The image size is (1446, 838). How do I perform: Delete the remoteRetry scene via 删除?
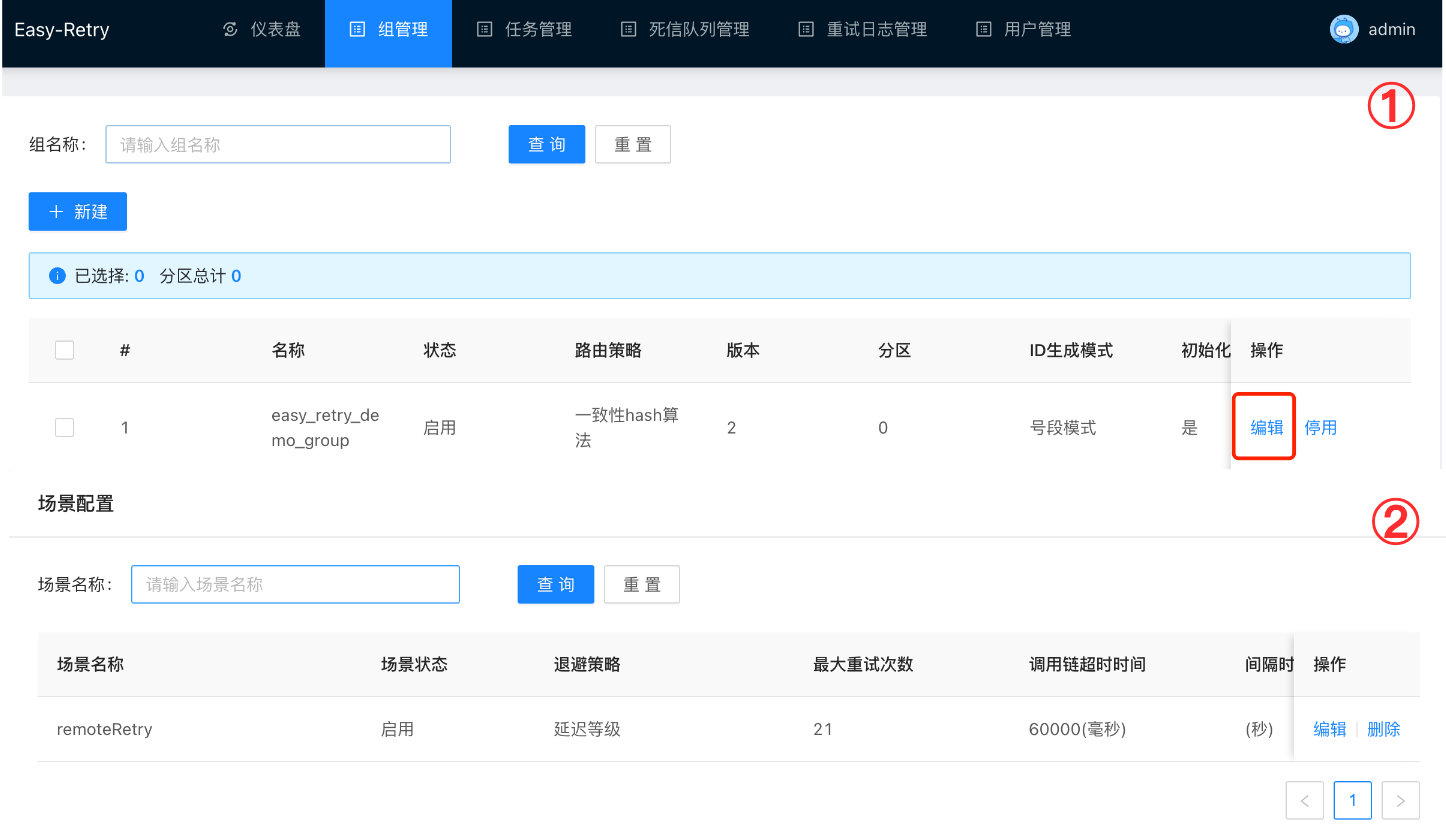tap(1383, 729)
